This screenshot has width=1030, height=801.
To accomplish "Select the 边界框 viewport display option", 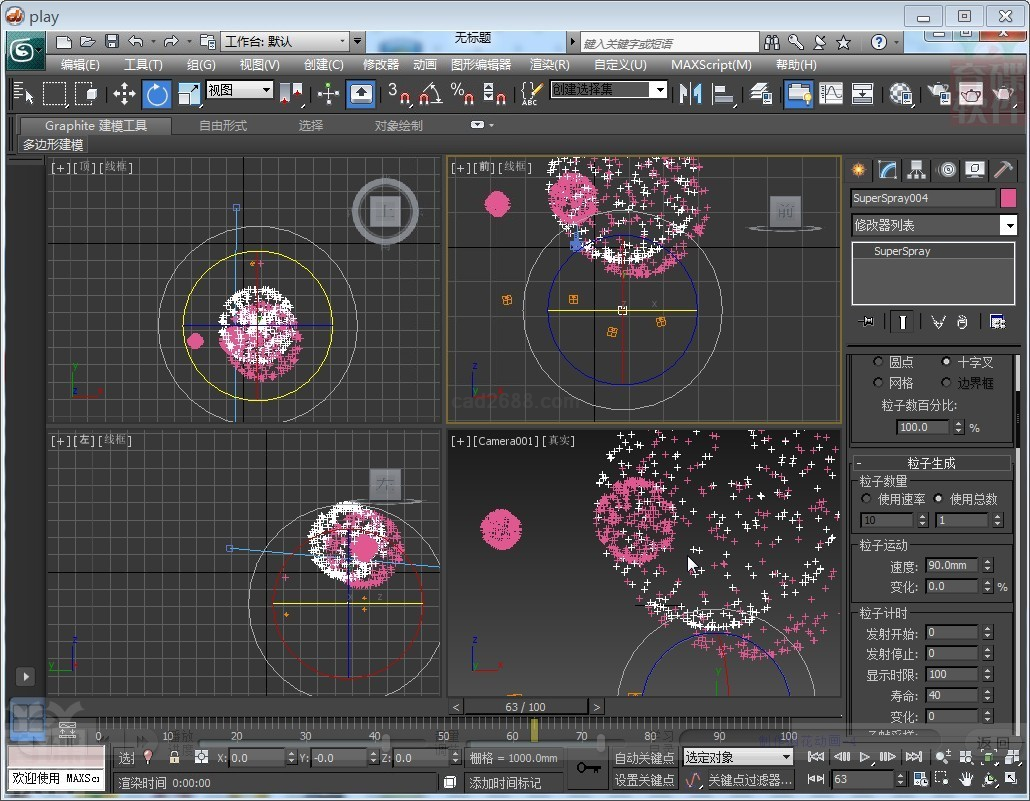I will click(946, 383).
